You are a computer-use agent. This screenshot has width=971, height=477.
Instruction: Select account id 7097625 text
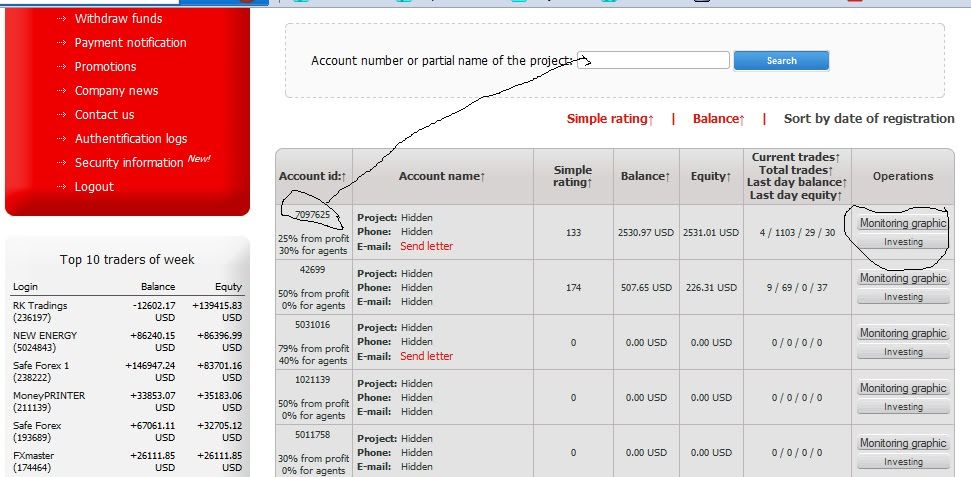pyautogui.click(x=312, y=215)
